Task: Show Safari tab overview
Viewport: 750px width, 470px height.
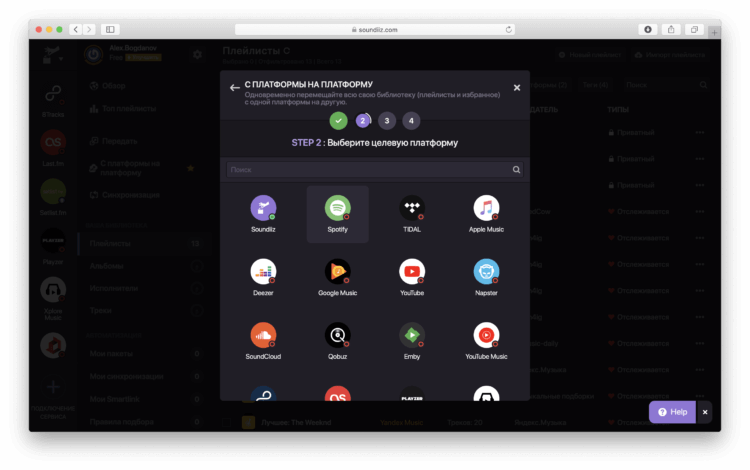Action: [x=694, y=30]
